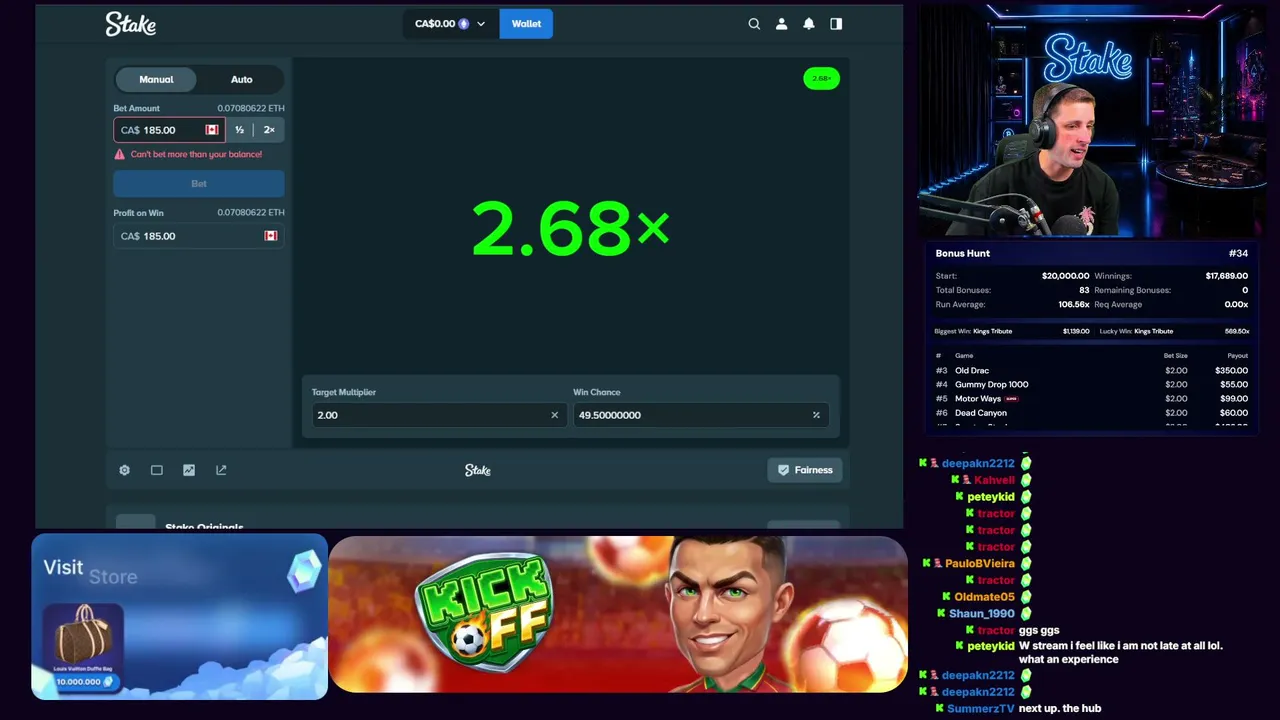This screenshot has width=1280, height=720.
Task: Open the user account profile icon
Action: [x=782, y=24]
